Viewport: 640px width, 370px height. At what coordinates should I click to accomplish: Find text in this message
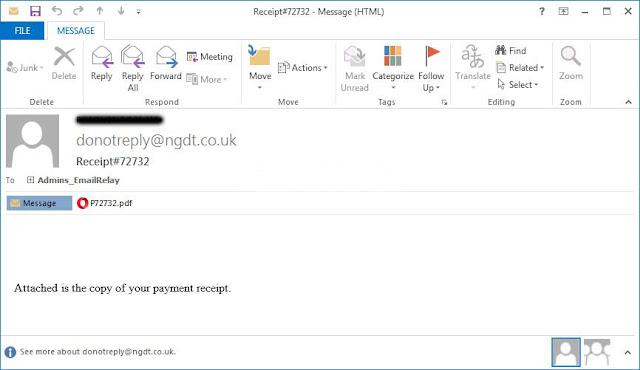click(511, 51)
